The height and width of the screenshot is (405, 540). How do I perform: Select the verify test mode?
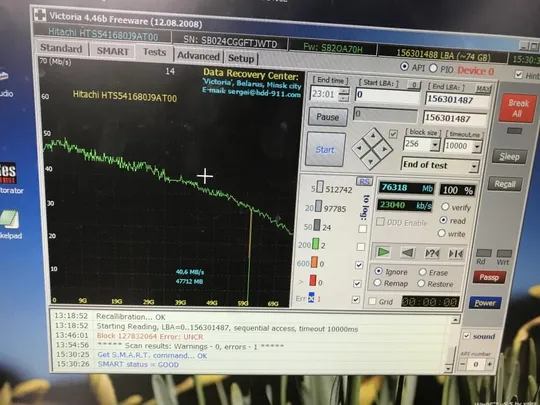point(445,207)
